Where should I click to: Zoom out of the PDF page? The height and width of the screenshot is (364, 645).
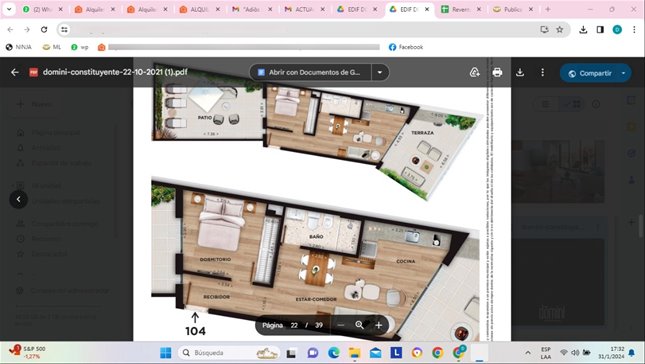(341, 325)
